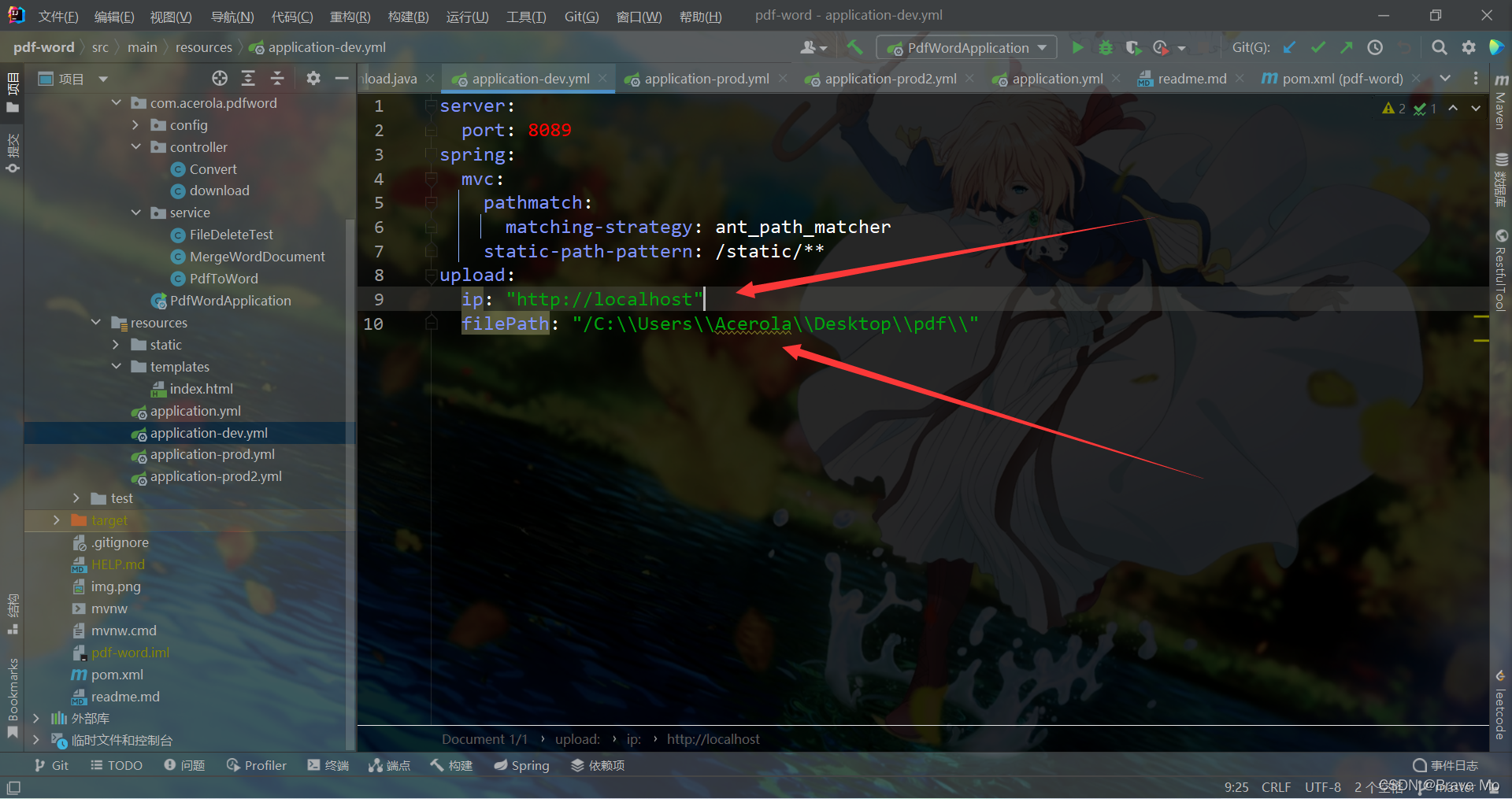Screen dimensions: 1512x799
Task: Open the RestfulTool side panel
Action: [1501, 270]
